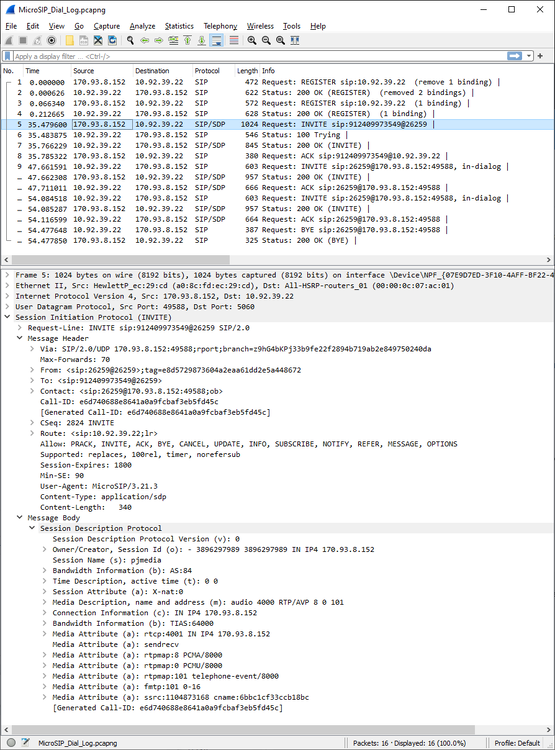
Task: Reload the capture file via the toolbar icon
Action: pos(112,41)
